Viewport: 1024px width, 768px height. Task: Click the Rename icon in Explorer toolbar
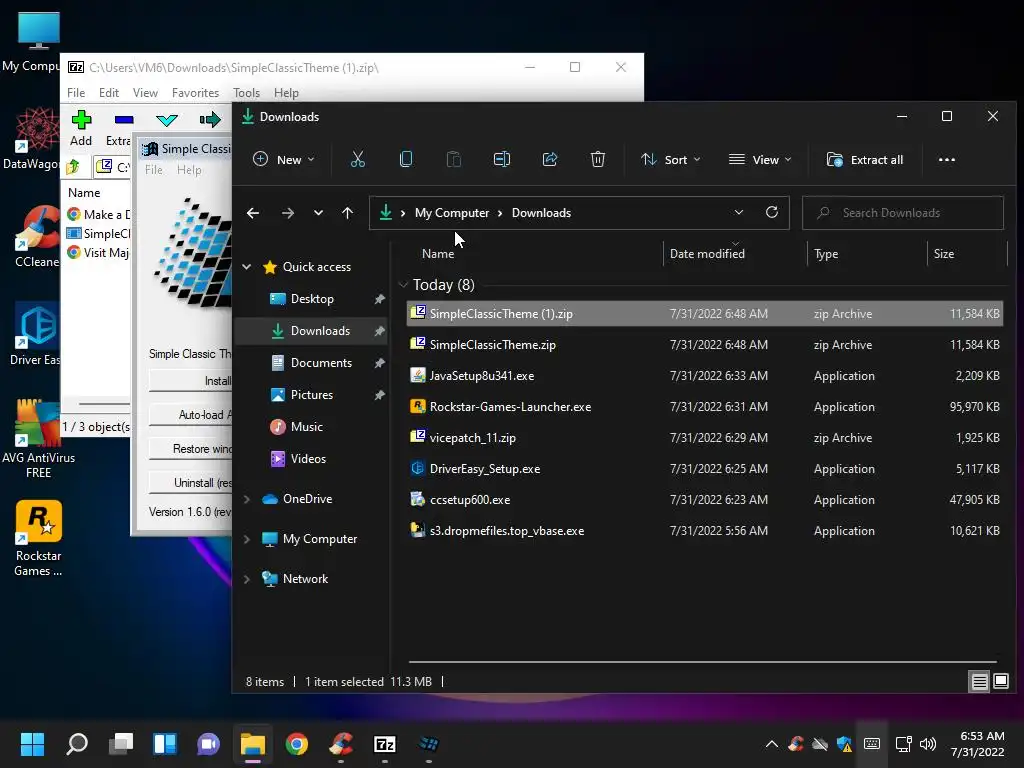pos(502,159)
